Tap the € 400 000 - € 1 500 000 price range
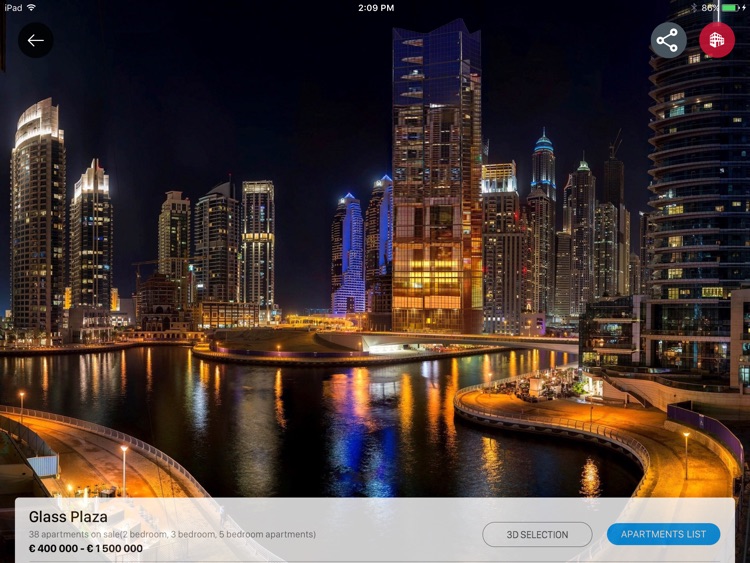The image size is (750, 563). (86, 549)
